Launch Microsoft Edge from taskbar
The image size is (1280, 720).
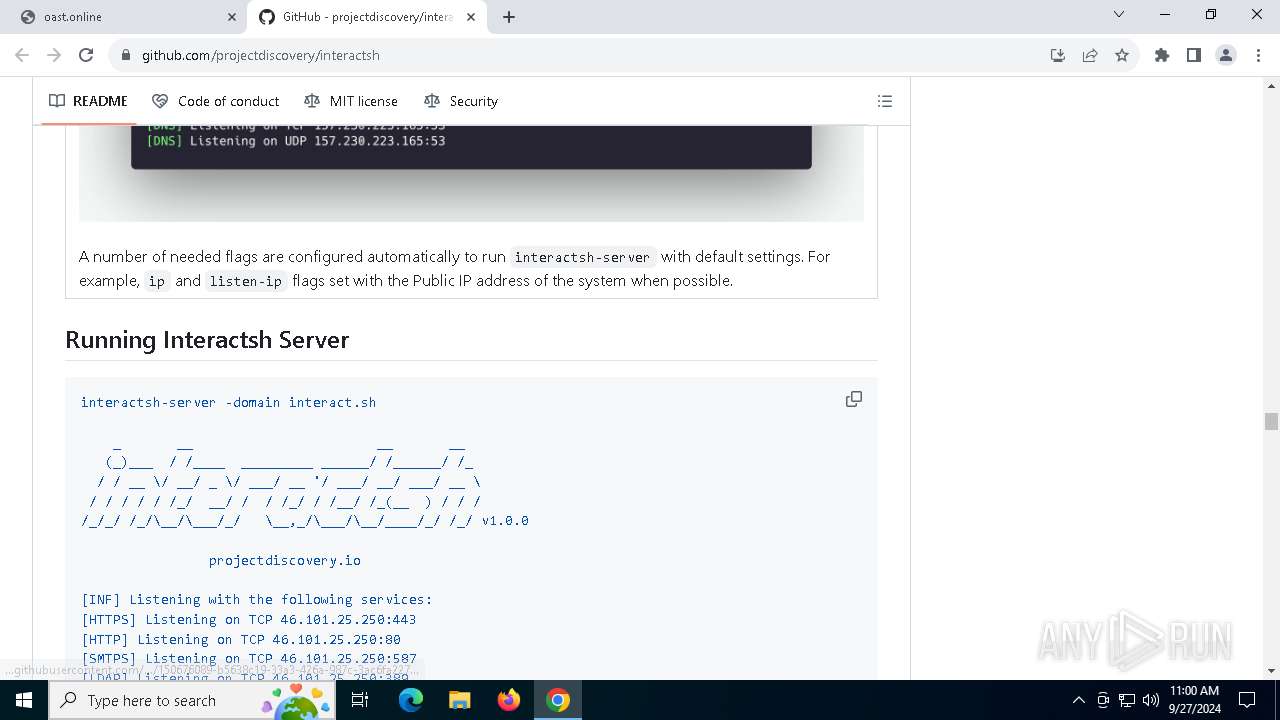[x=411, y=700]
